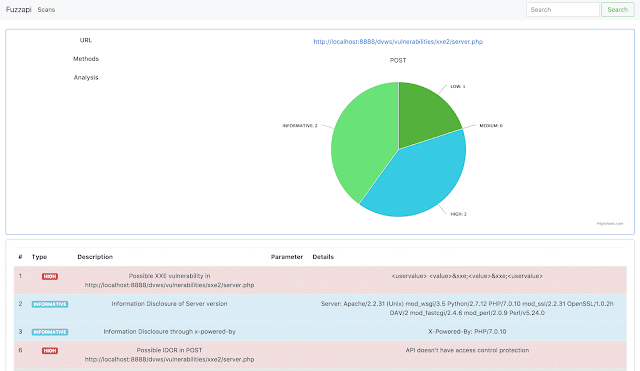Click the Type column header

[x=39, y=257]
